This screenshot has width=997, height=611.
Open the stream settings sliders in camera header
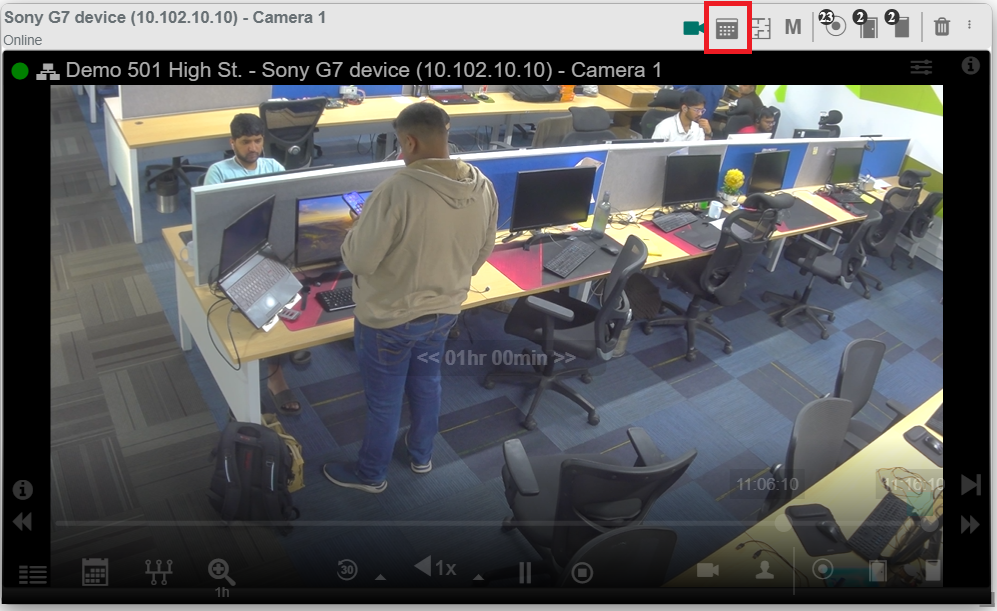pos(921,67)
